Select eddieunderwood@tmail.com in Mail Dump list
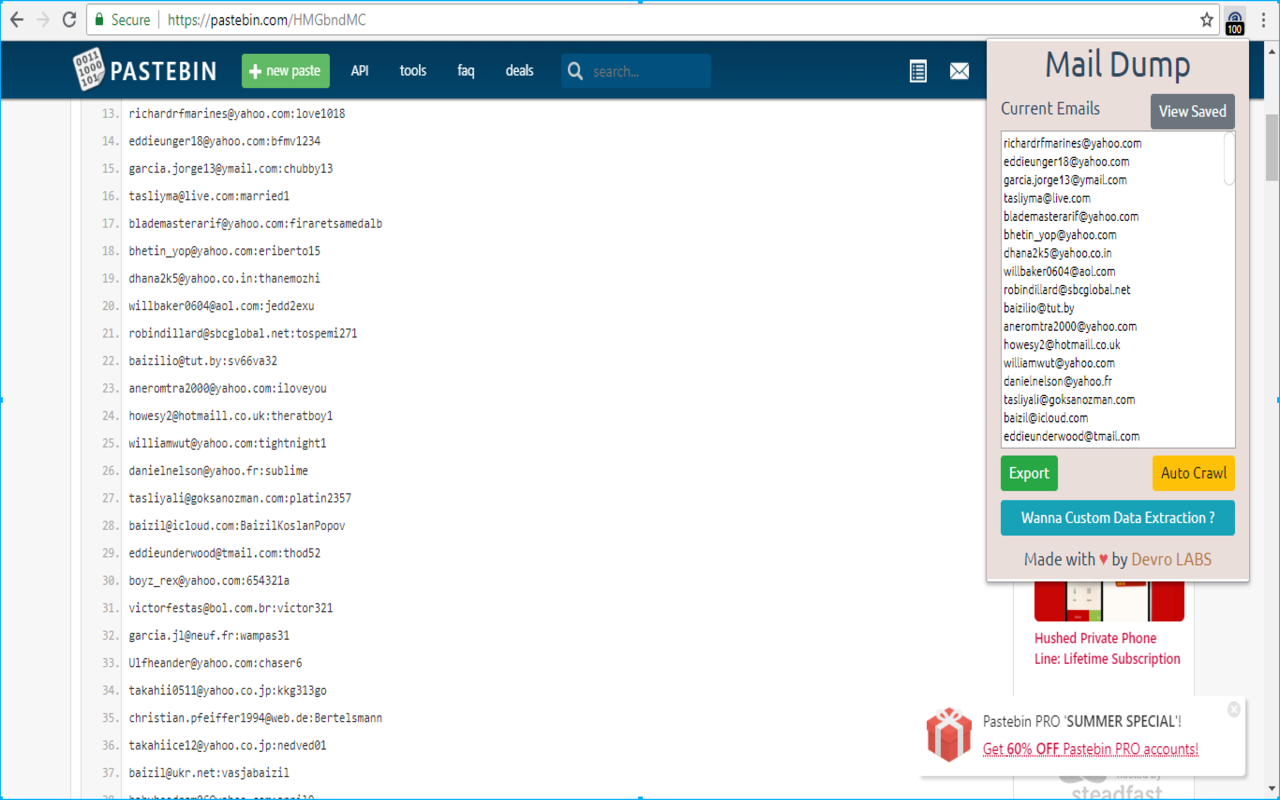1280x800 pixels. pyautogui.click(x=1072, y=436)
